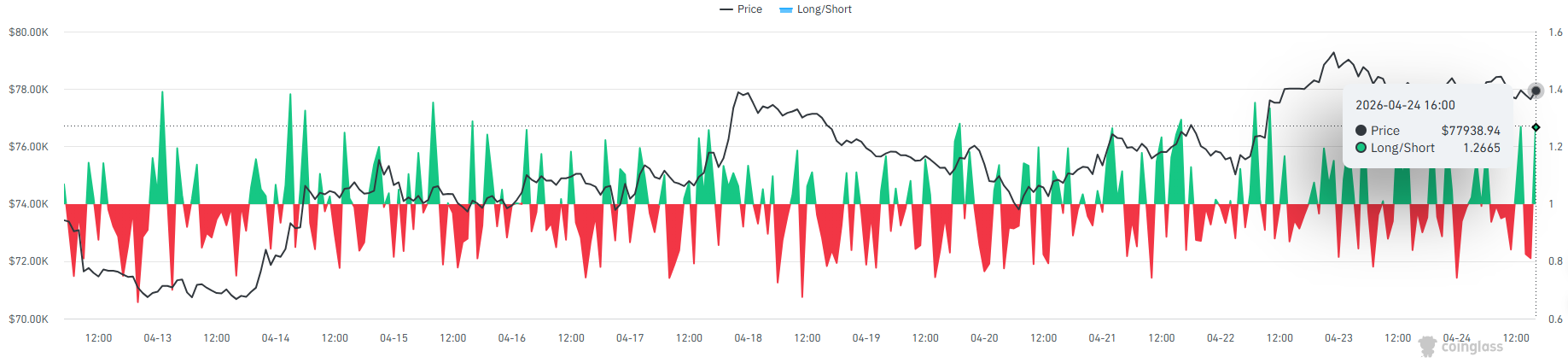1568x363 pixels.
Task: Select the 04-18 date axis label
Action: point(749,338)
